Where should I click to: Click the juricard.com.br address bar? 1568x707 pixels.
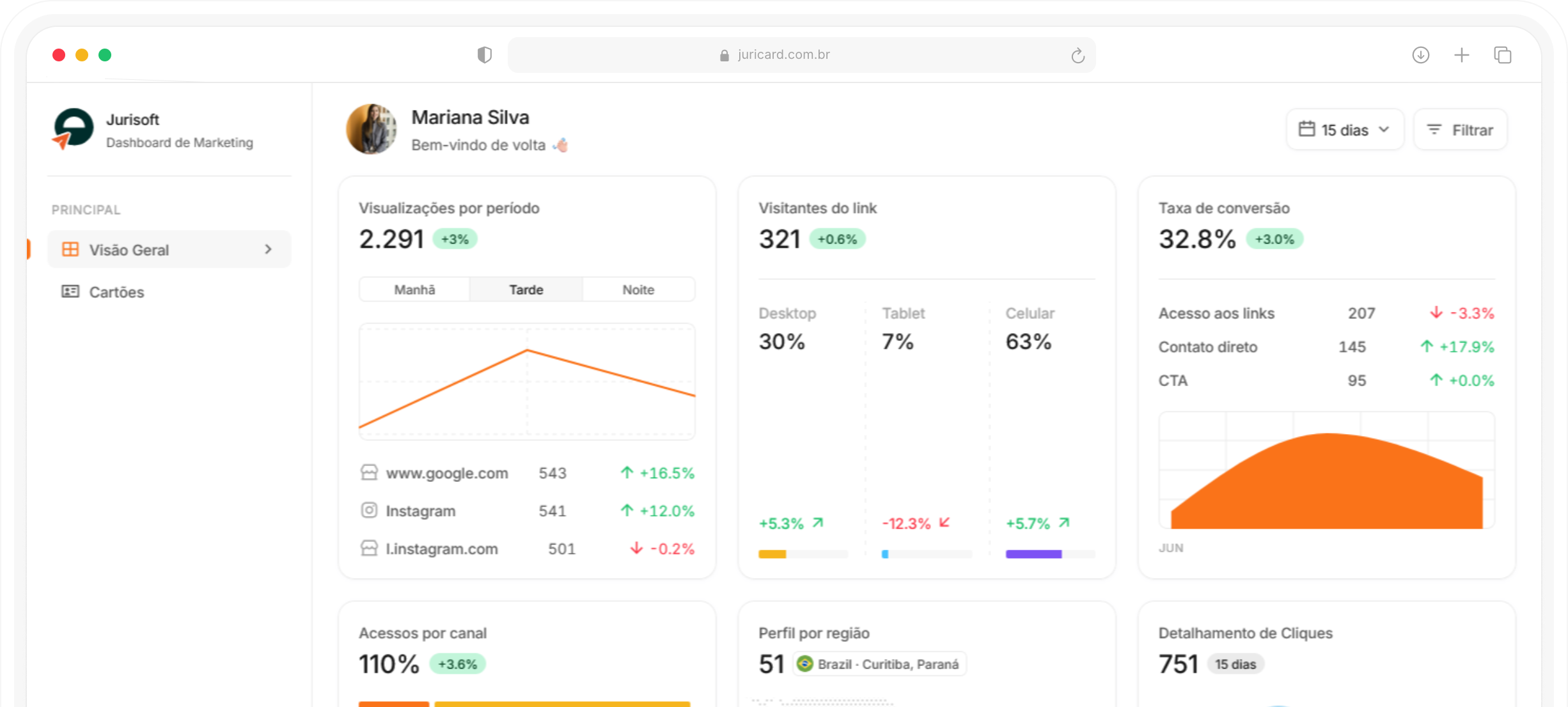[801, 55]
